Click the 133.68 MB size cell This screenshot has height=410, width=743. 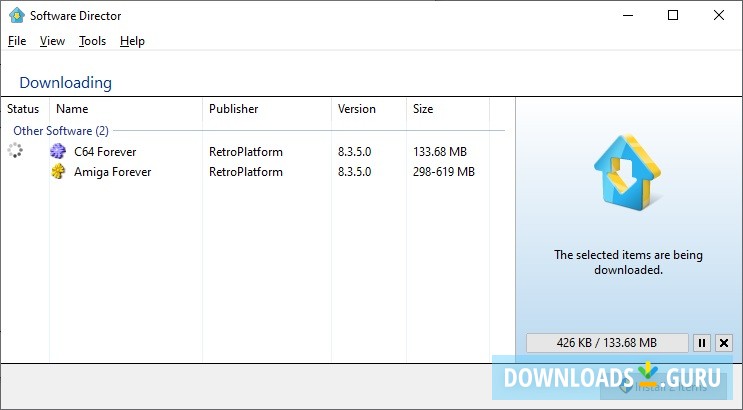point(440,152)
